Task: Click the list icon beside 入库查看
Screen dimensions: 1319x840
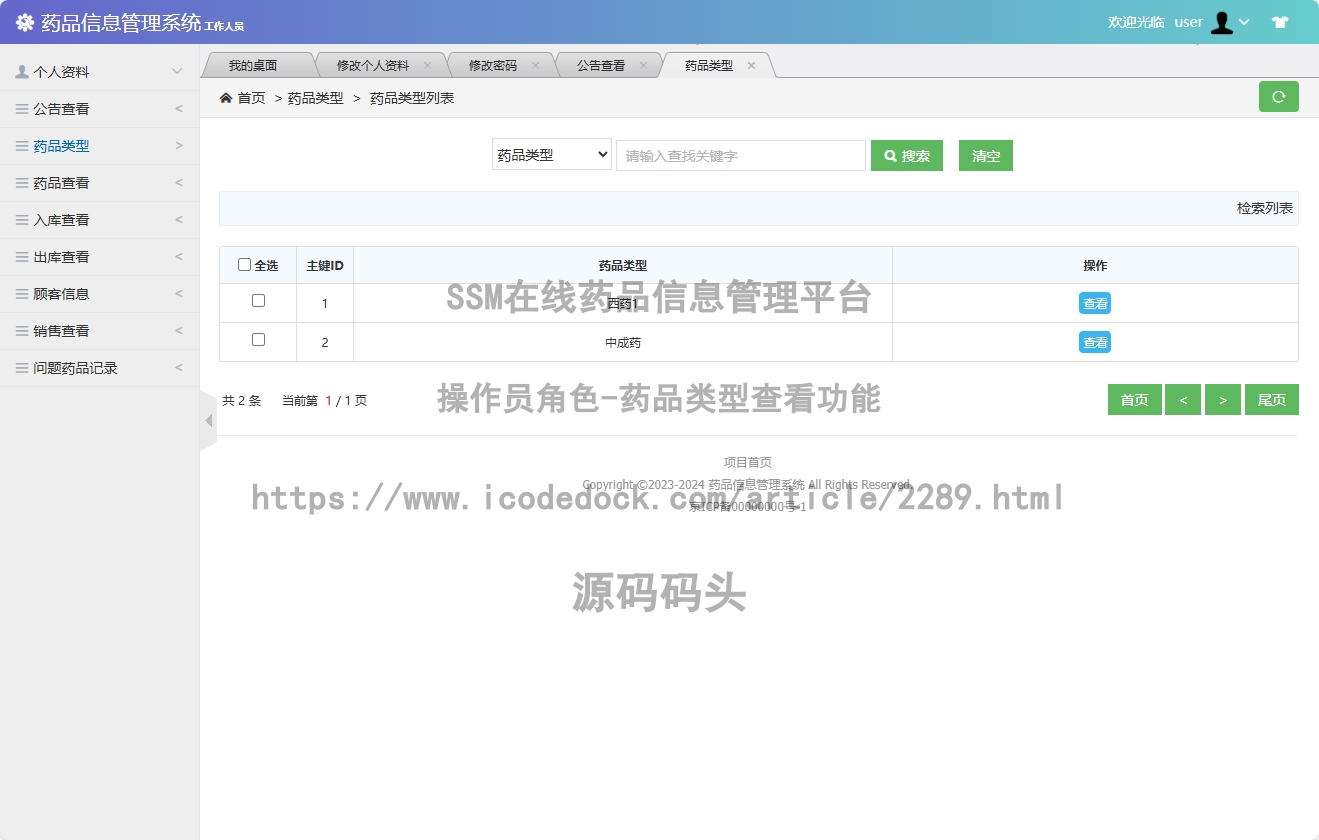Action: 22,220
